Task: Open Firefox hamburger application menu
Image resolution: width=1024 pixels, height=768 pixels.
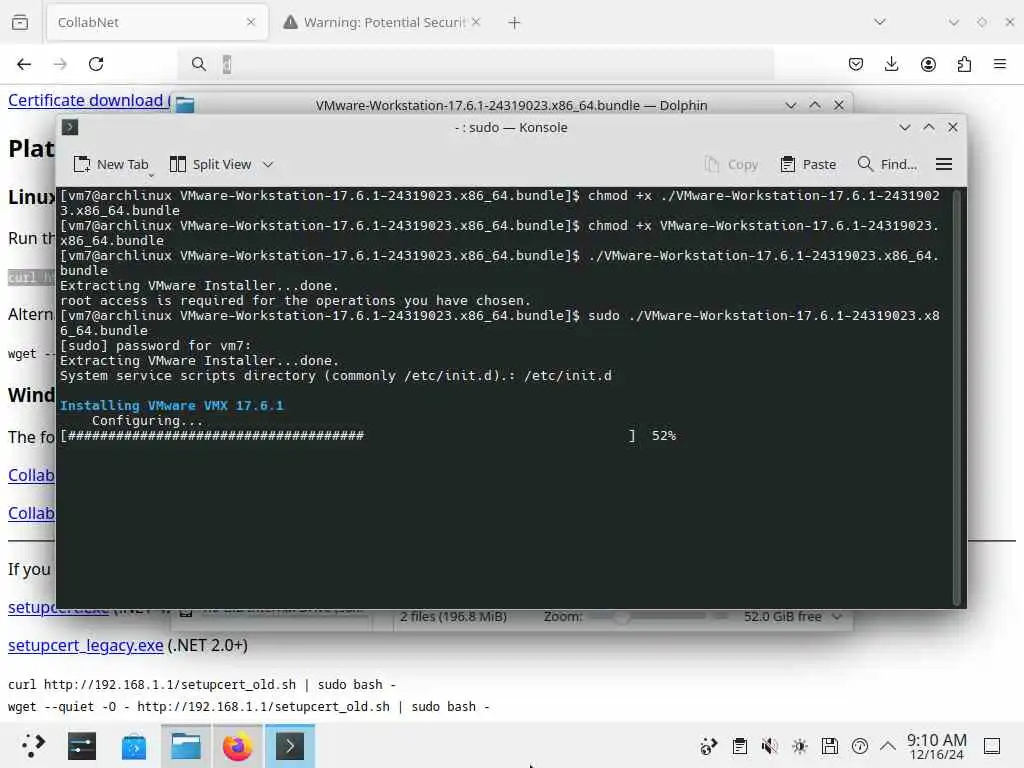Action: (x=1000, y=64)
